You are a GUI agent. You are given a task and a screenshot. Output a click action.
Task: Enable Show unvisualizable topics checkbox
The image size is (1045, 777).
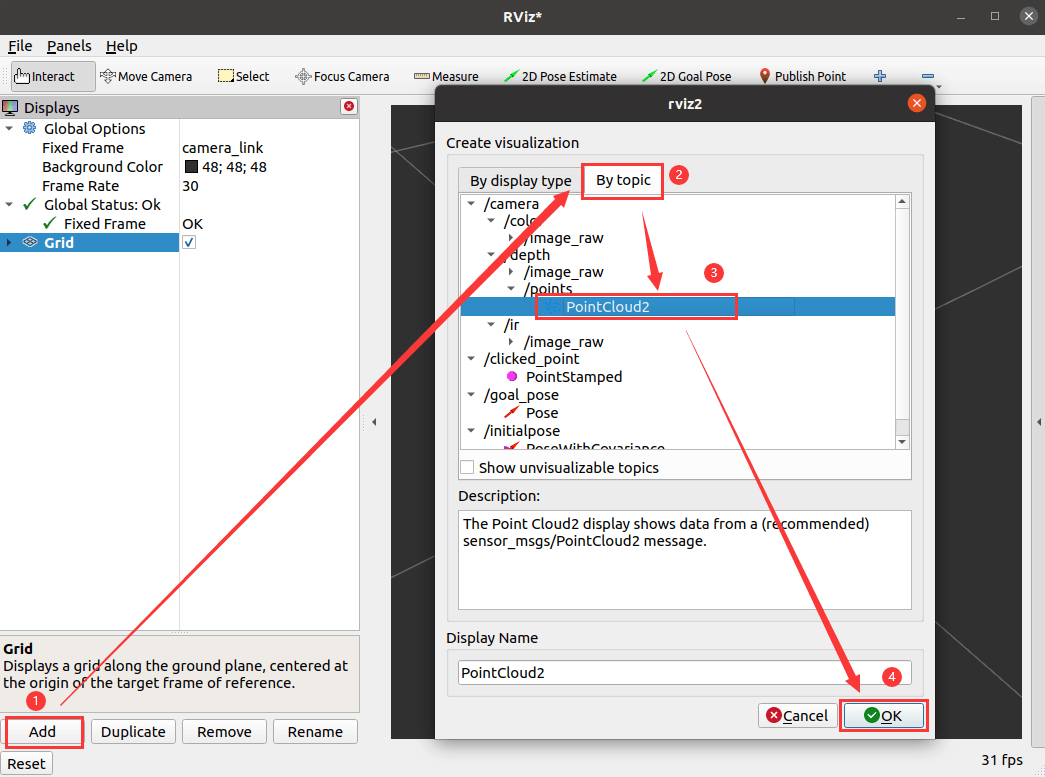(x=467, y=467)
